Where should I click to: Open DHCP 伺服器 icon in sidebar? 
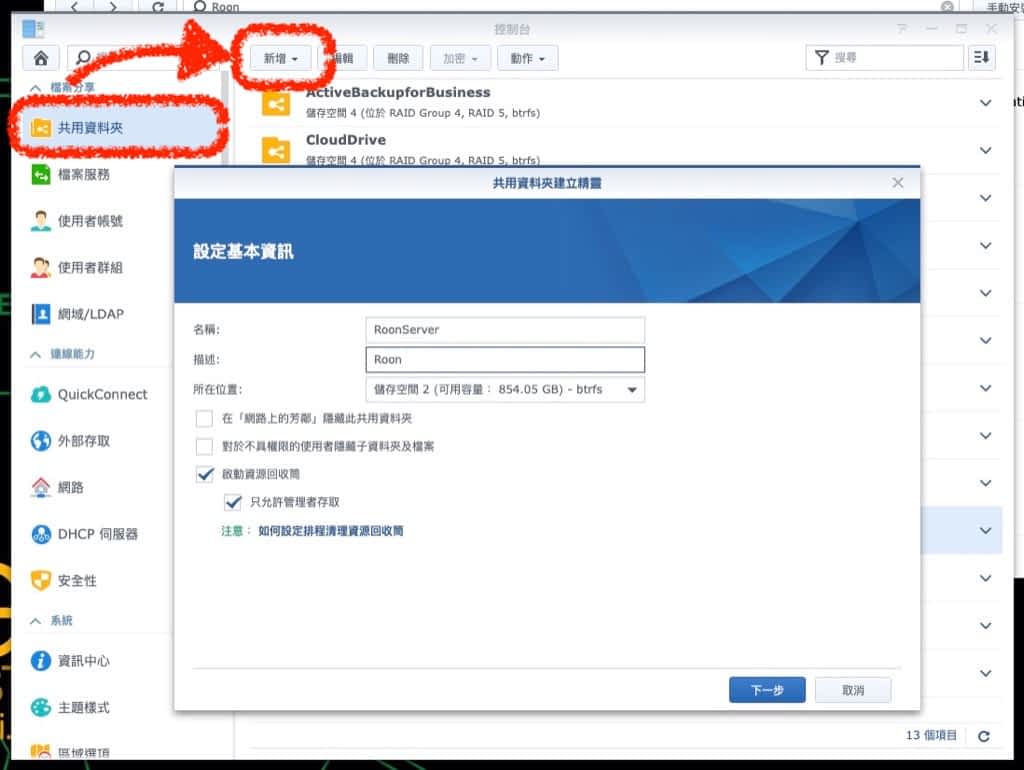coord(41,534)
